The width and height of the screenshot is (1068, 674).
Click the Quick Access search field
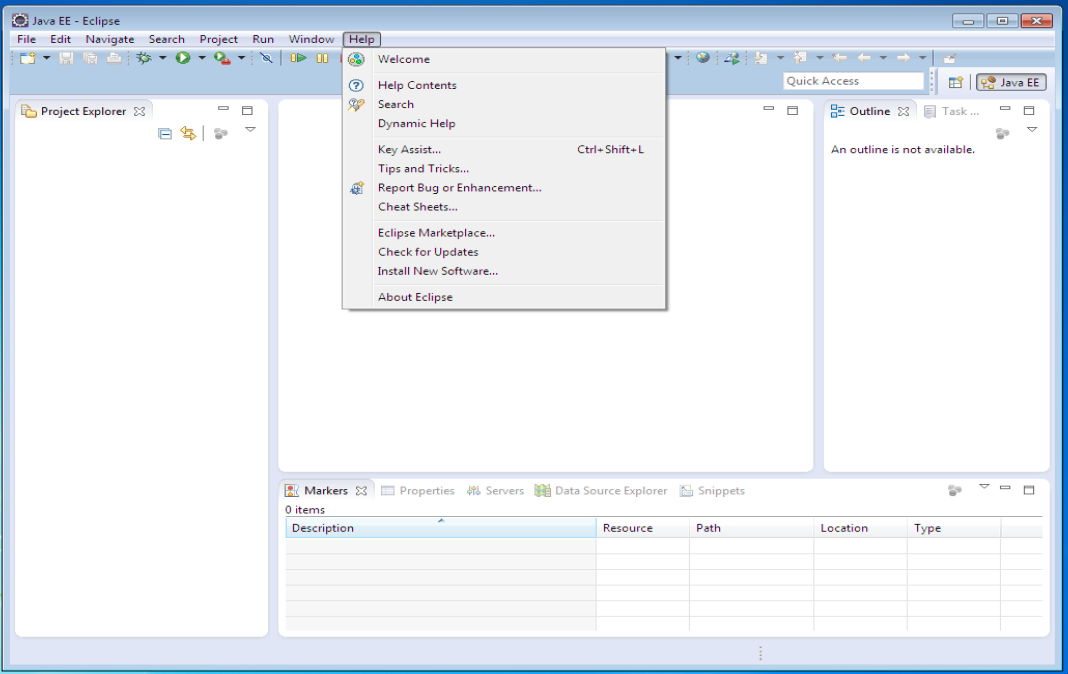pos(853,81)
